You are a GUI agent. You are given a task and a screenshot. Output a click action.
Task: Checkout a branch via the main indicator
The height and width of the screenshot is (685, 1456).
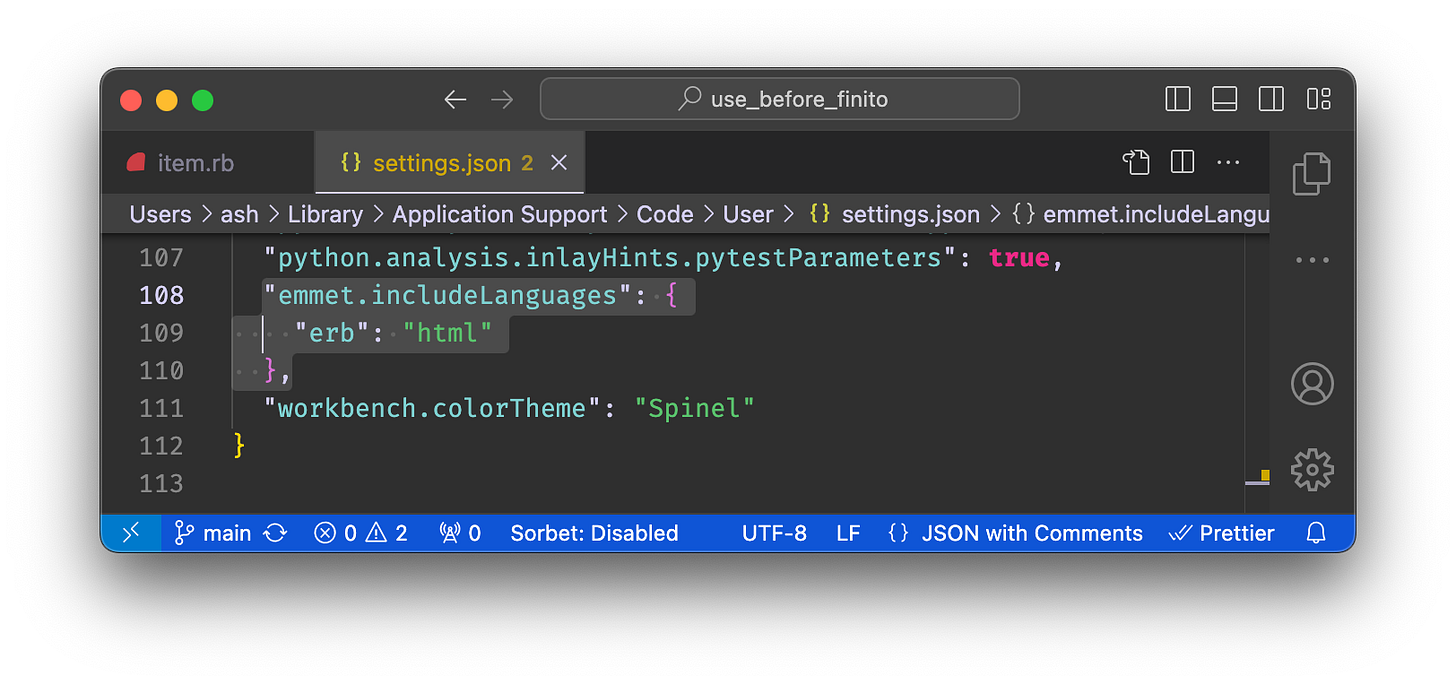pos(212,533)
